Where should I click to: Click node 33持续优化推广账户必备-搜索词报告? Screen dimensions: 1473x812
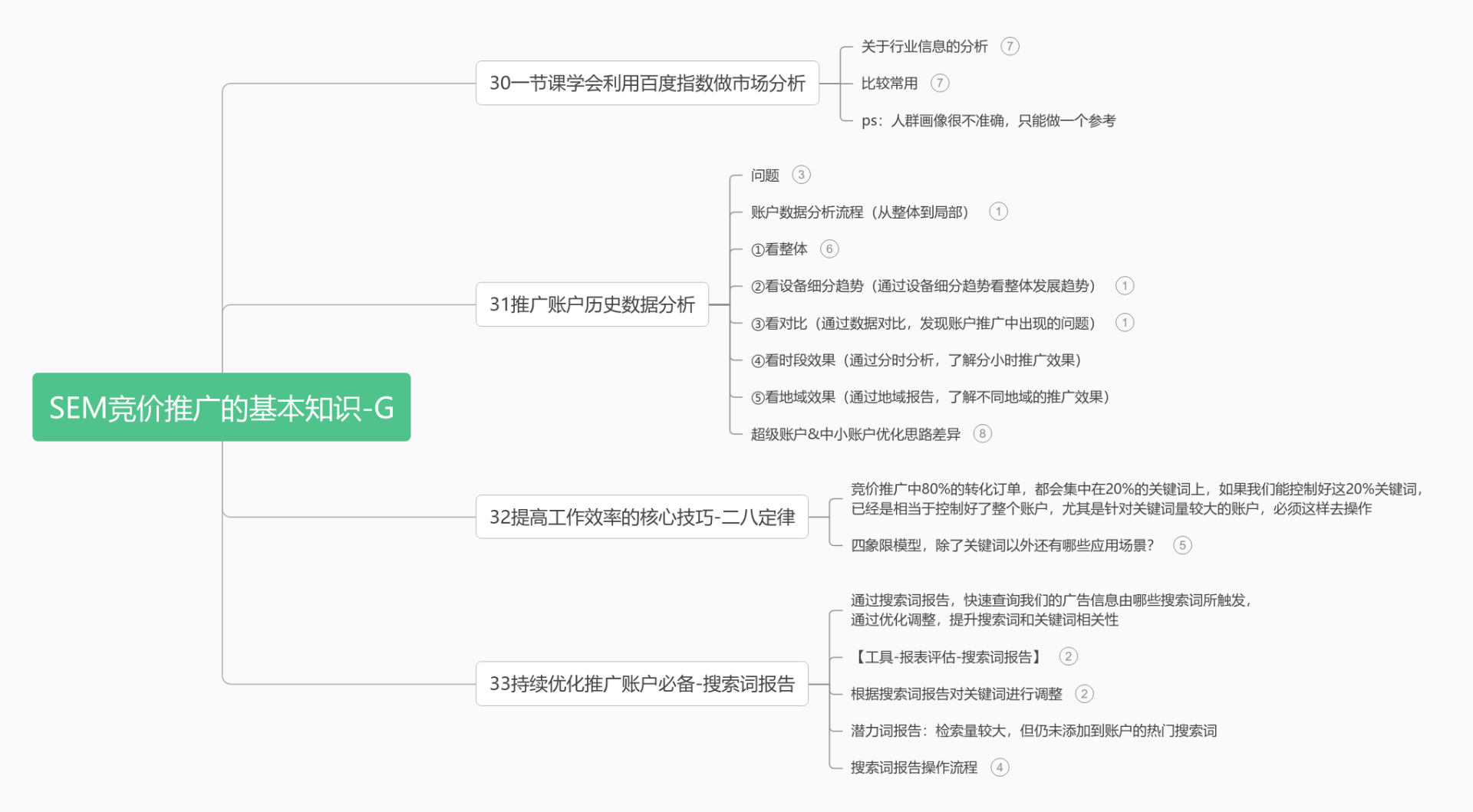[x=641, y=683]
